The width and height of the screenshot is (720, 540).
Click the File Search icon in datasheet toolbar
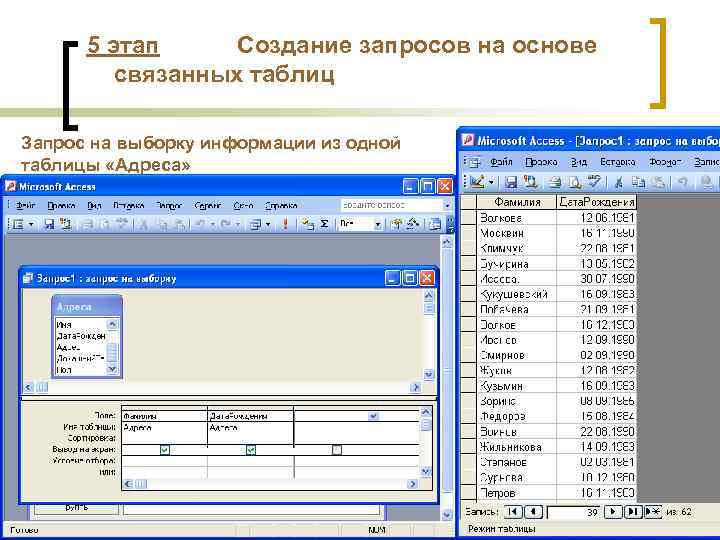(x=531, y=182)
